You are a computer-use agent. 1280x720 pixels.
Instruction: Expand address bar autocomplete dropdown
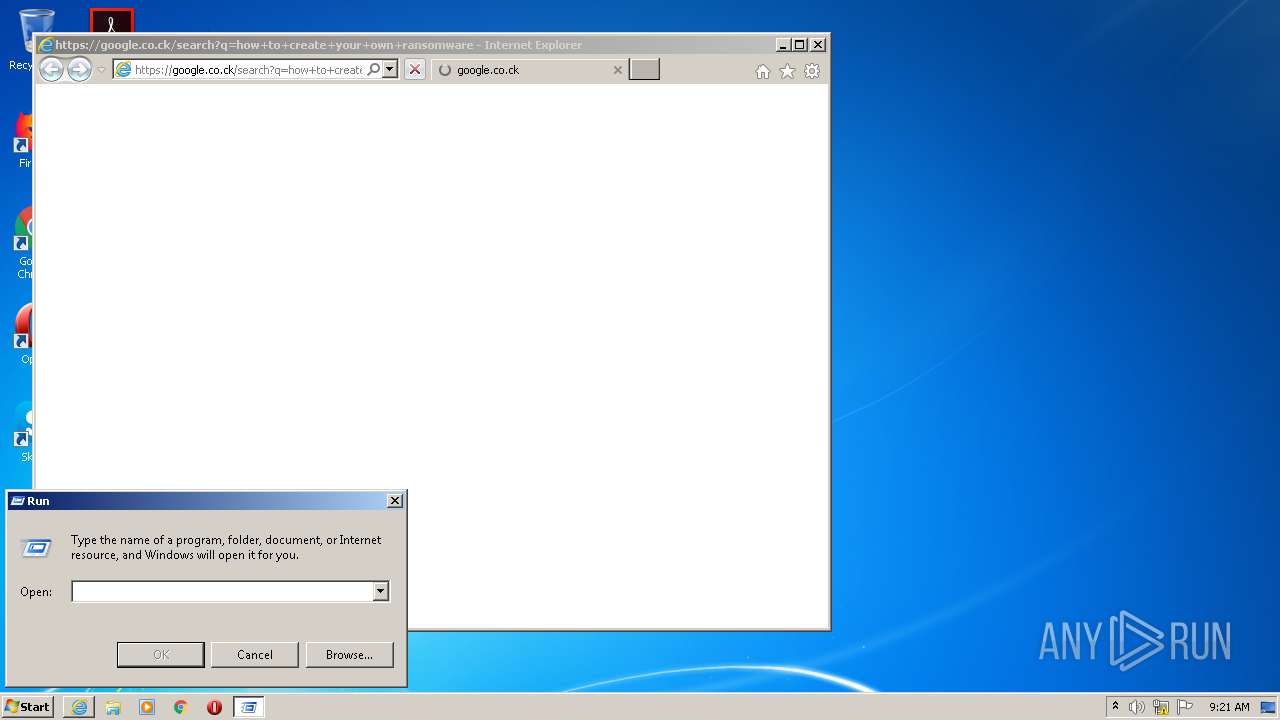tap(390, 70)
